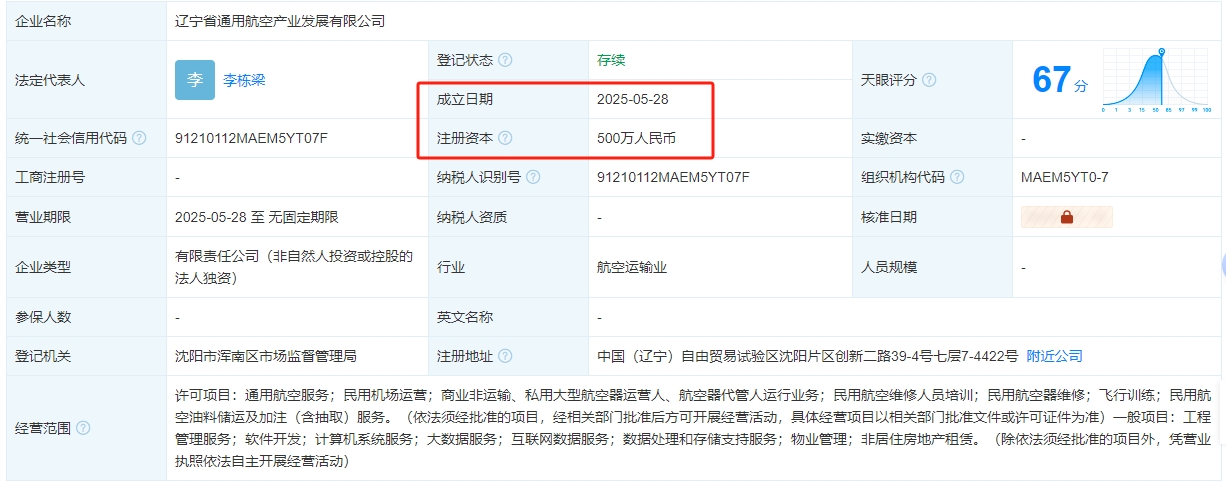The width and height of the screenshot is (1226, 487).
Task: Click the 航空运输业 industry value
Action: [x=632, y=267]
